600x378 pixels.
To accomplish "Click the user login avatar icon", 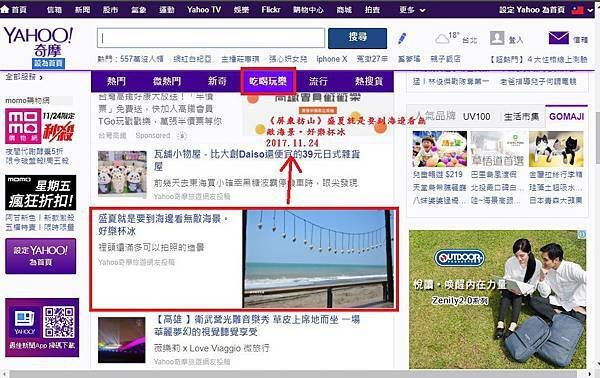I will pos(497,38).
